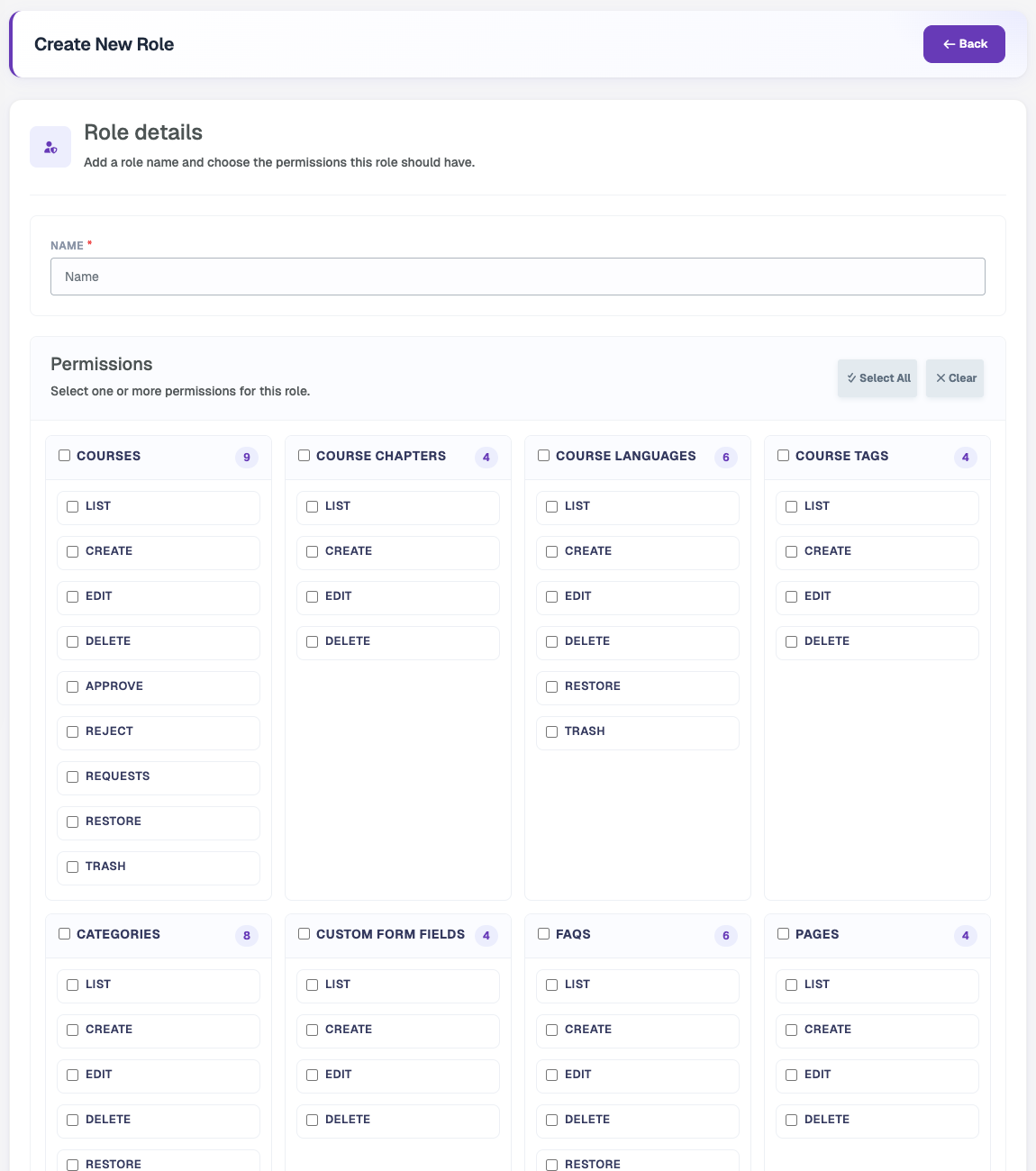Click the Role details user icon
Screen dimensions: 1036x1171
point(50,147)
